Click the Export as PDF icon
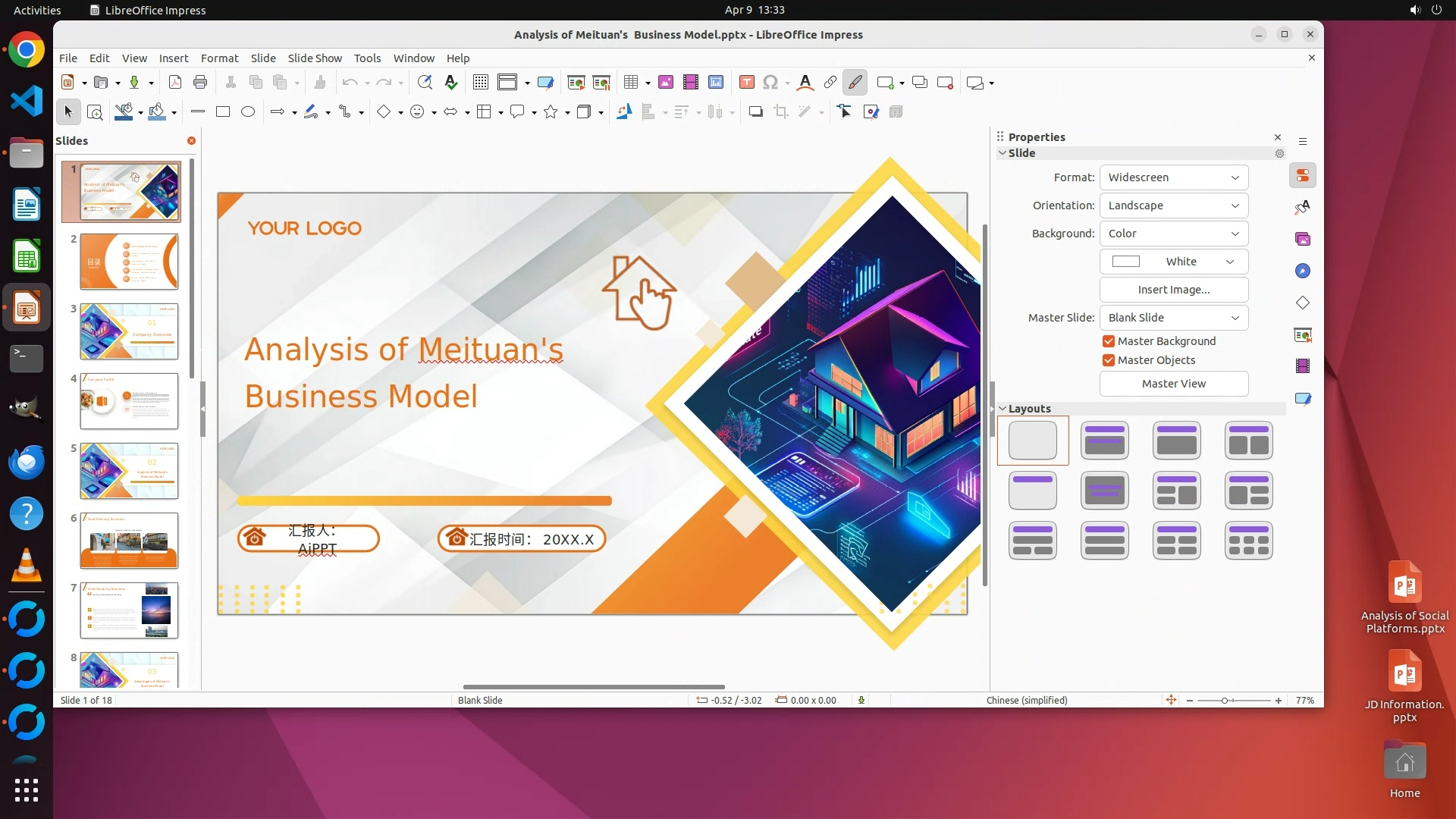 point(175,83)
